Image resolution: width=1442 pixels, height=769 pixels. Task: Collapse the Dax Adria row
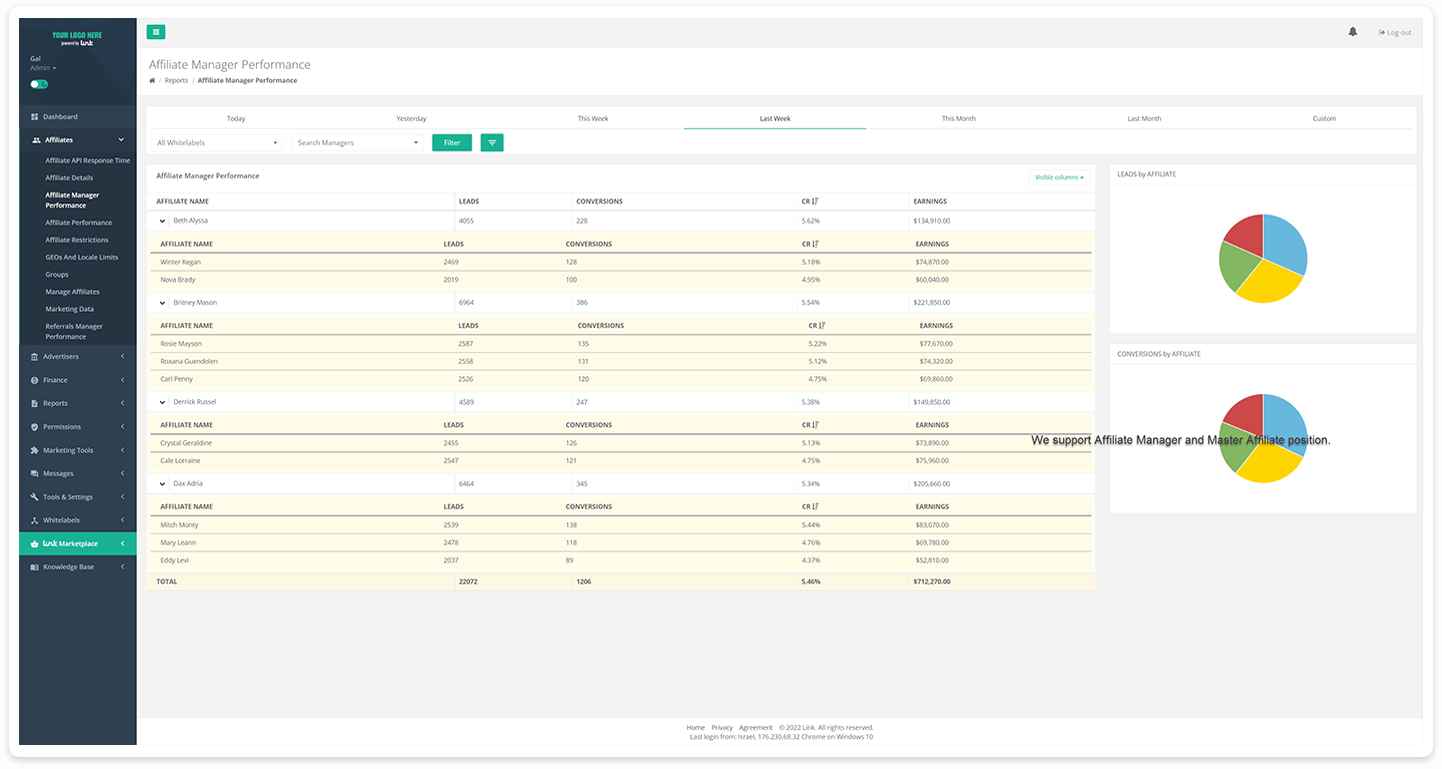(162, 483)
